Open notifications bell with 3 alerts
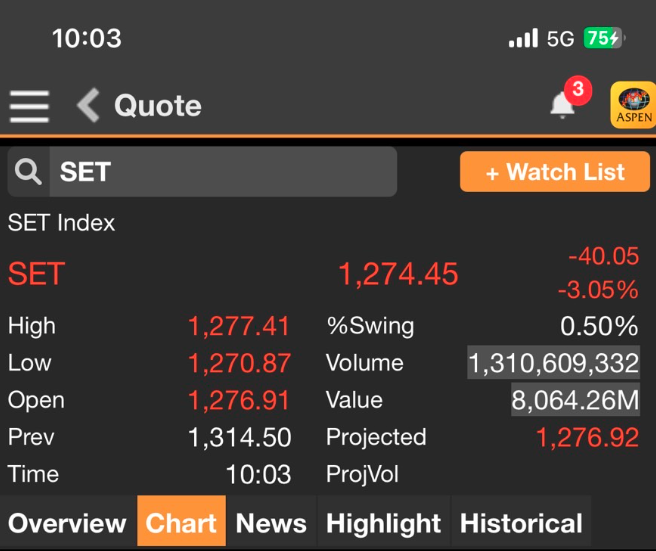This screenshot has height=551, width=656. pyautogui.click(x=563, y=104)
